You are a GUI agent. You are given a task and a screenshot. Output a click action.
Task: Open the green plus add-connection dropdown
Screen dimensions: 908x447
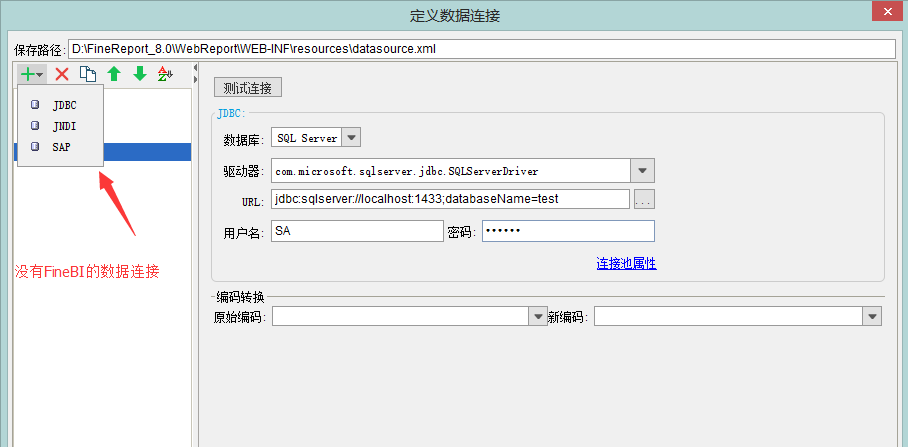click(x=31, y=74)
